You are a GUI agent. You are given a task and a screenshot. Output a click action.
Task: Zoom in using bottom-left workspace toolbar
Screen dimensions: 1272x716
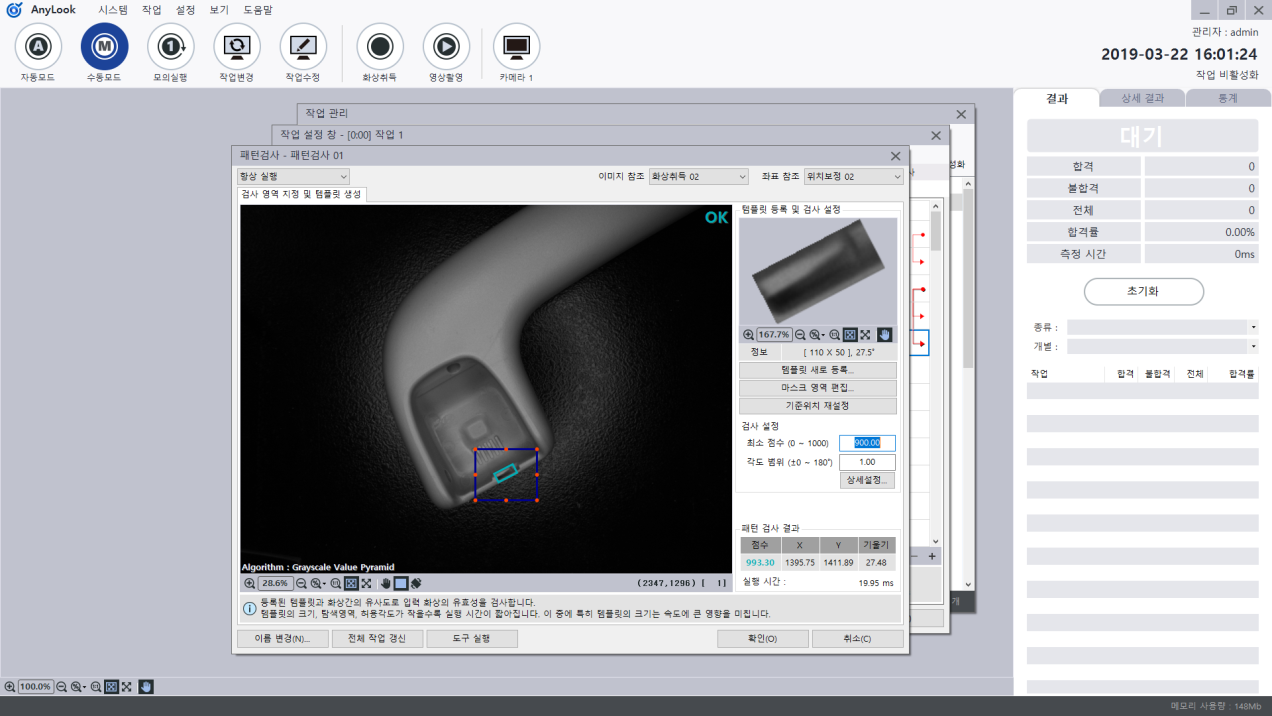(10, 687)
